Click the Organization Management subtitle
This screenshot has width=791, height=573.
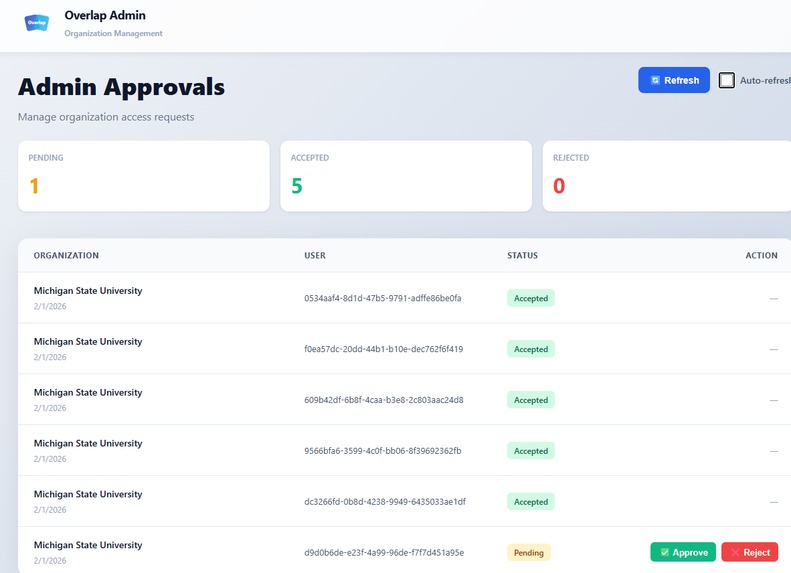coord(114,33)
